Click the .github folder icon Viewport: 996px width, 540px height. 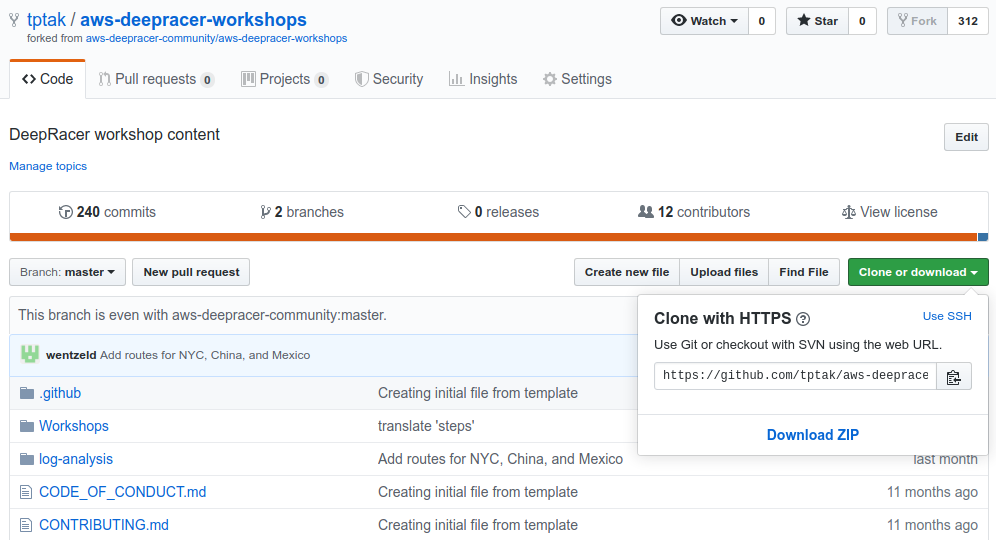26,393
